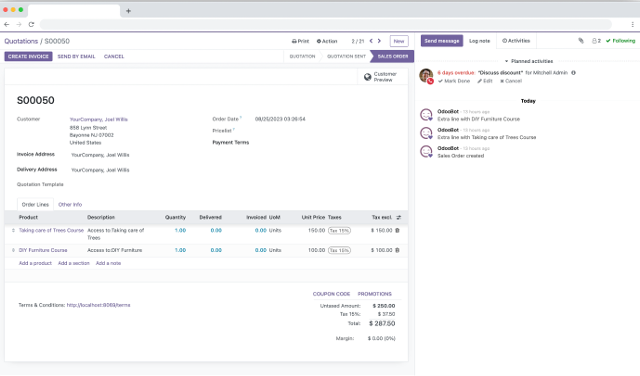
Task: Click the Add a product link
Action: [35, 263]
